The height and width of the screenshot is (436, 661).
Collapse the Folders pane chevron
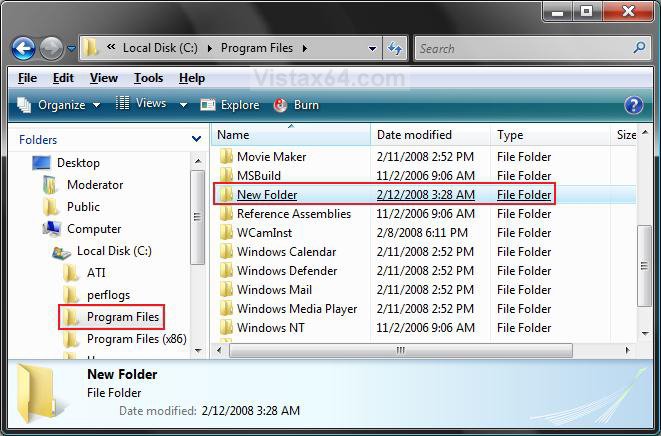click(196, 139)
